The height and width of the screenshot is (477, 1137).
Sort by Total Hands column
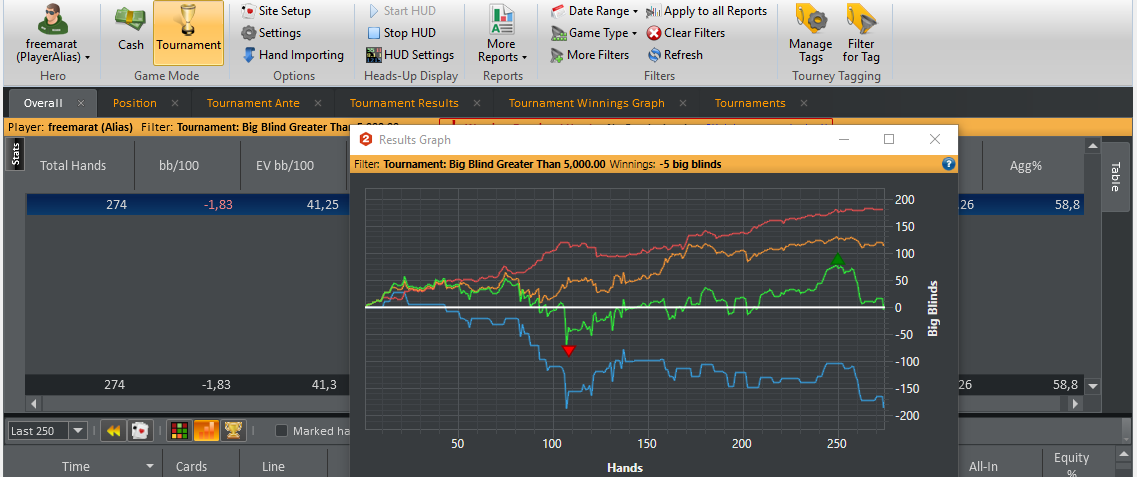click(73, 165)
